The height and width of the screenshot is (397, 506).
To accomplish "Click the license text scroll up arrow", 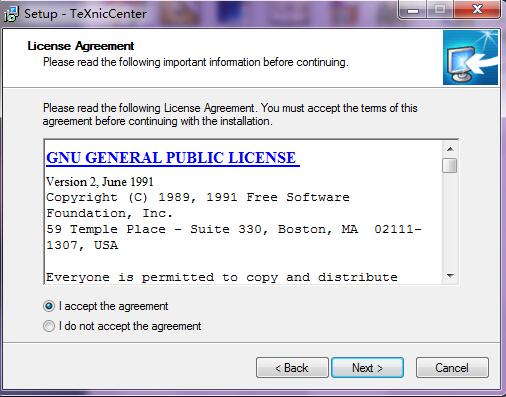I will tap(450, 149).
